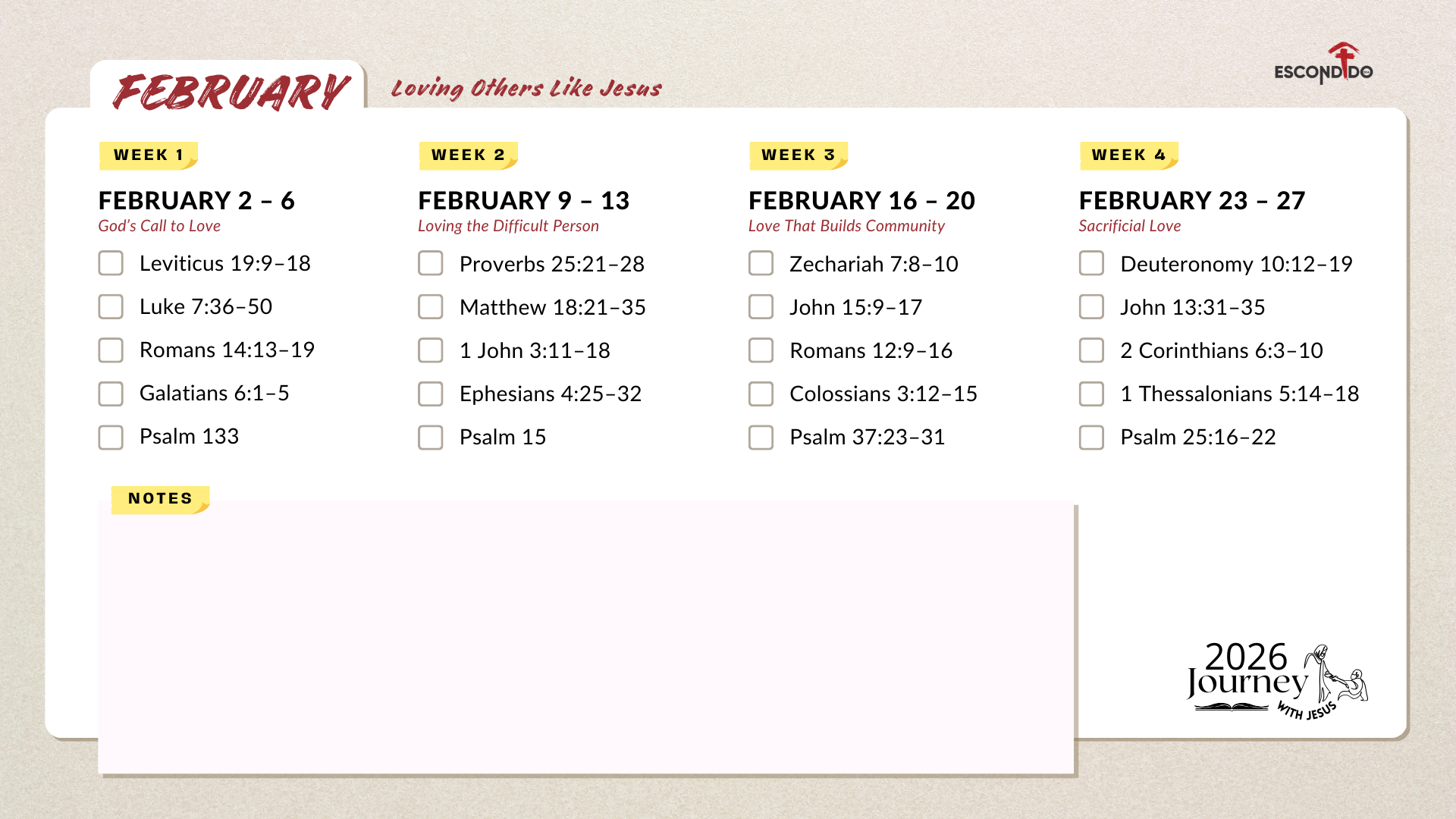Tick the Luke 7:36–50 reading box
Screen dimensions: 1456x819
point(111,306)
